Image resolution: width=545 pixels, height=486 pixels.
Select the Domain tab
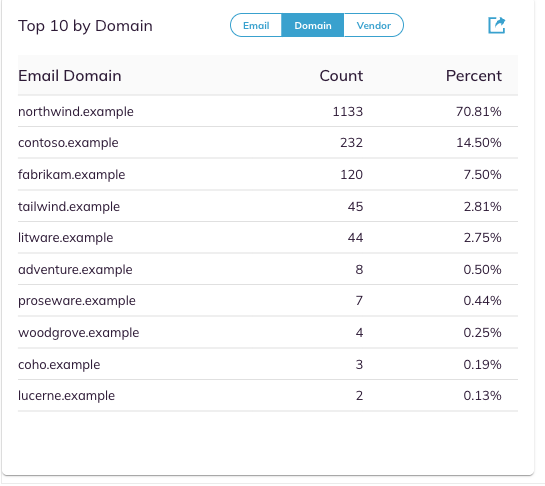pos(312,25)
